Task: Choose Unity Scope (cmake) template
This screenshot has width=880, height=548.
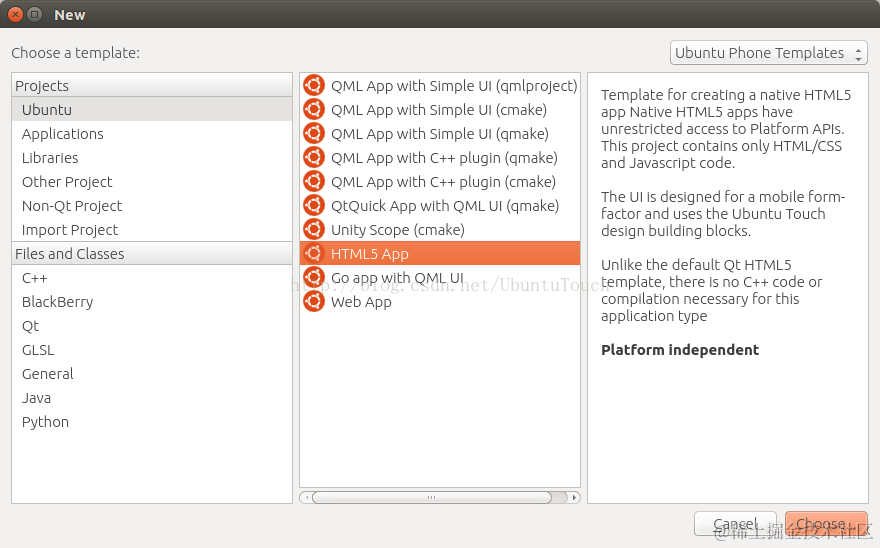Action: [x=440, y=230]
